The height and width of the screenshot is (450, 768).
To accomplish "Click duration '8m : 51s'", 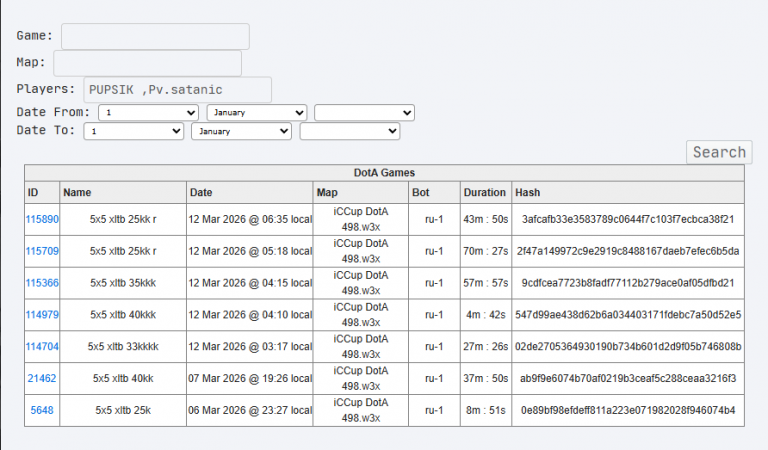I will click(486, 410).
